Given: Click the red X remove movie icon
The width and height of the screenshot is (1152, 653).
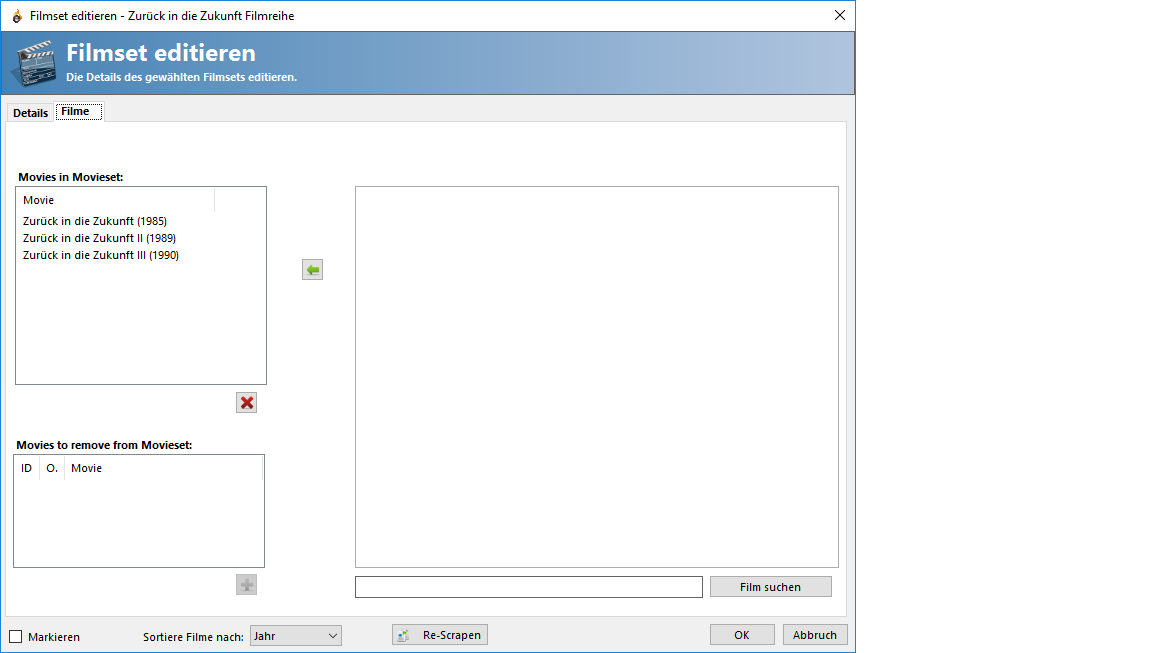Looking at the screenshot, I should point(247,403).
